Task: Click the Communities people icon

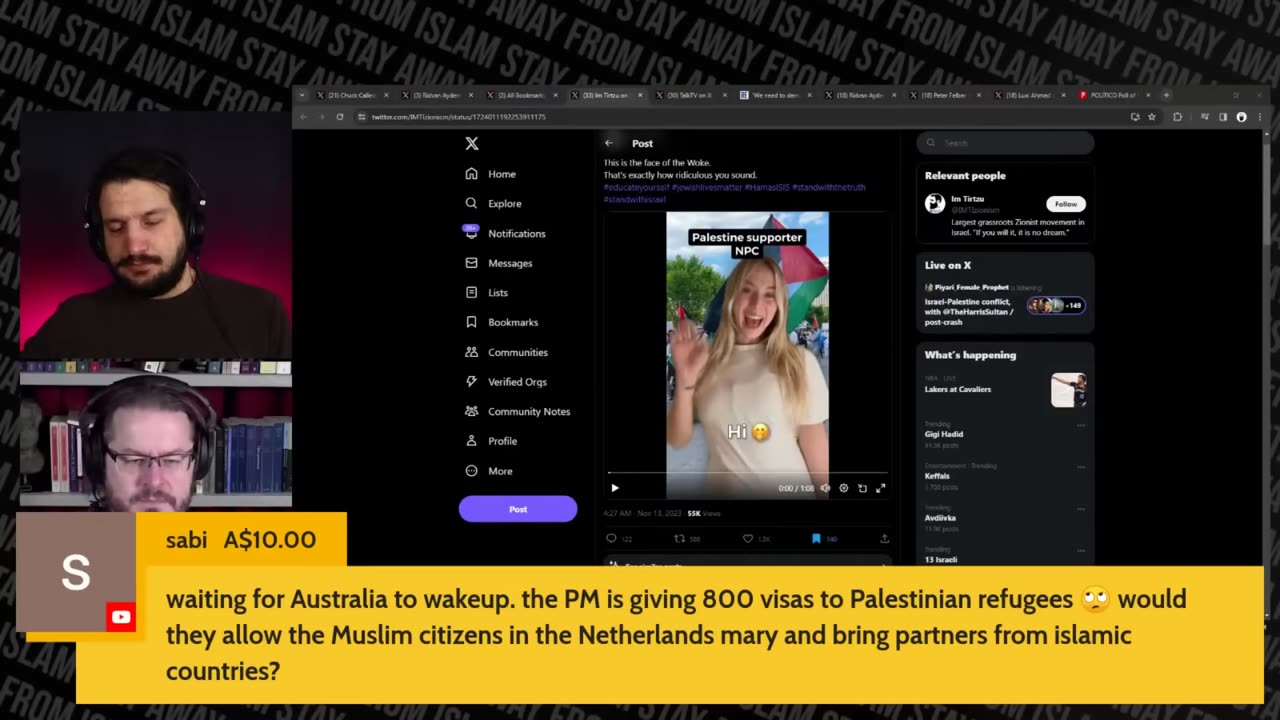Action: [x=471, y=352]
